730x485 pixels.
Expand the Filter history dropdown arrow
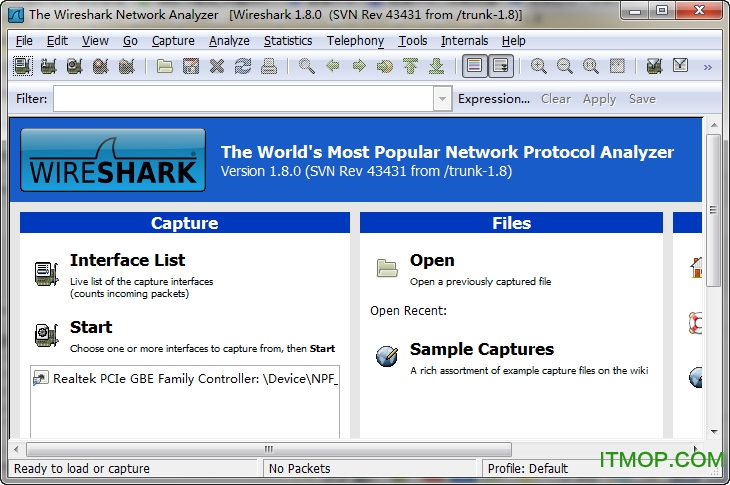(x=442, y=99)
